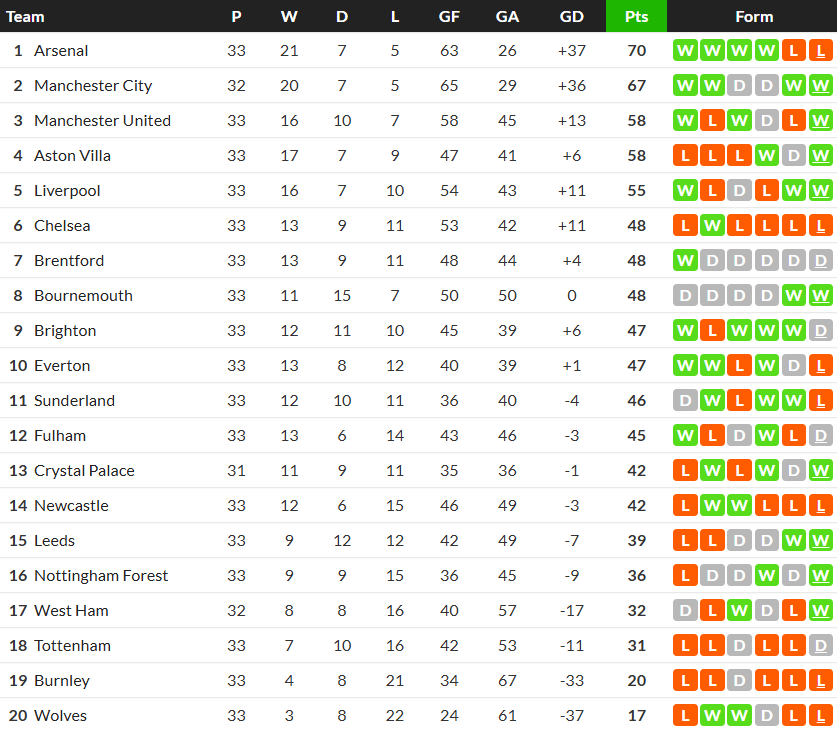837x740 pixels.
Task: Click Wolves' single draw form badge
Action: click(767, 715)
